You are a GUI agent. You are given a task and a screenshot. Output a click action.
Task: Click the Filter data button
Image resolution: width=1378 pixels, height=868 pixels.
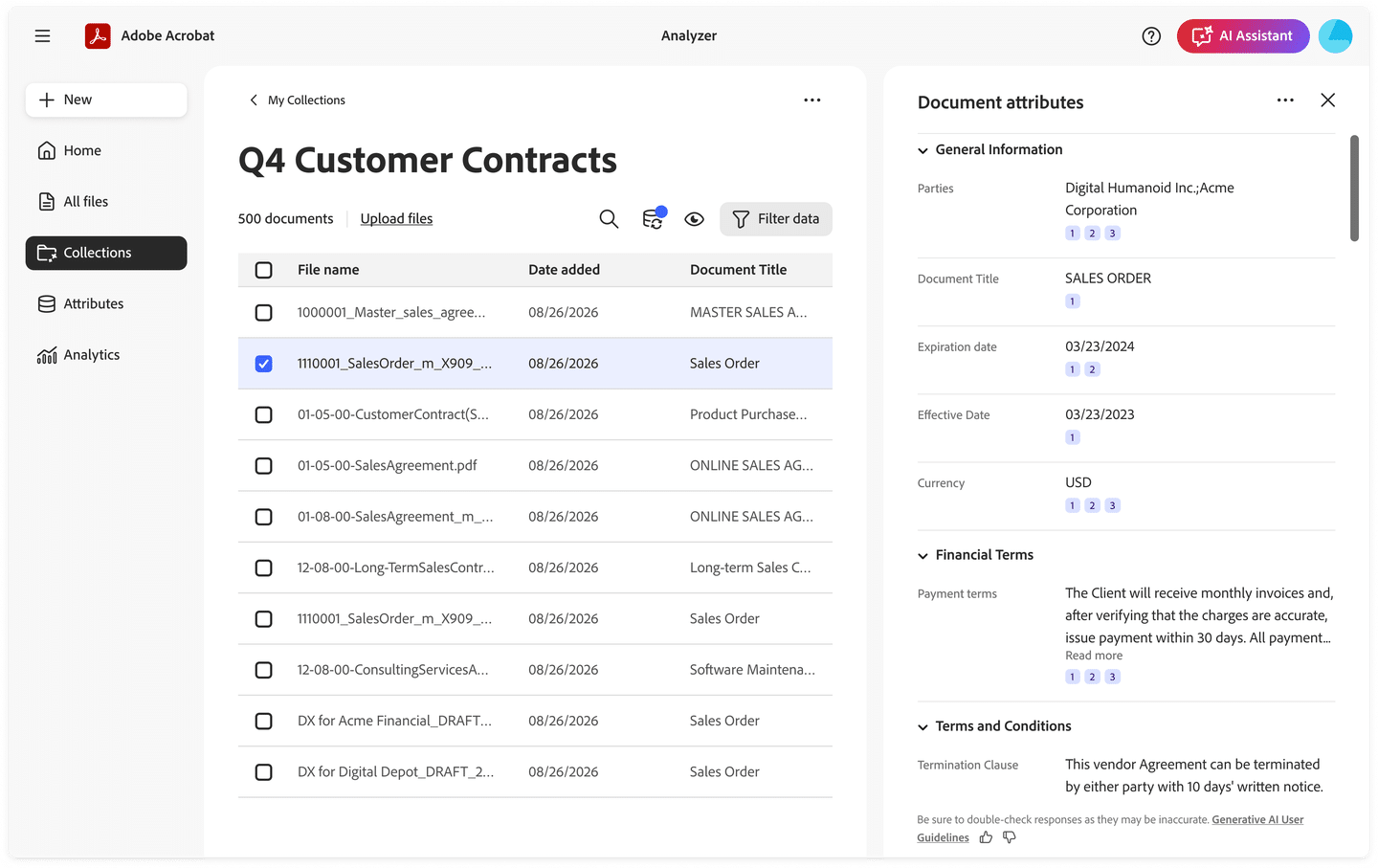pyautogui.click(x=776, y=219)
